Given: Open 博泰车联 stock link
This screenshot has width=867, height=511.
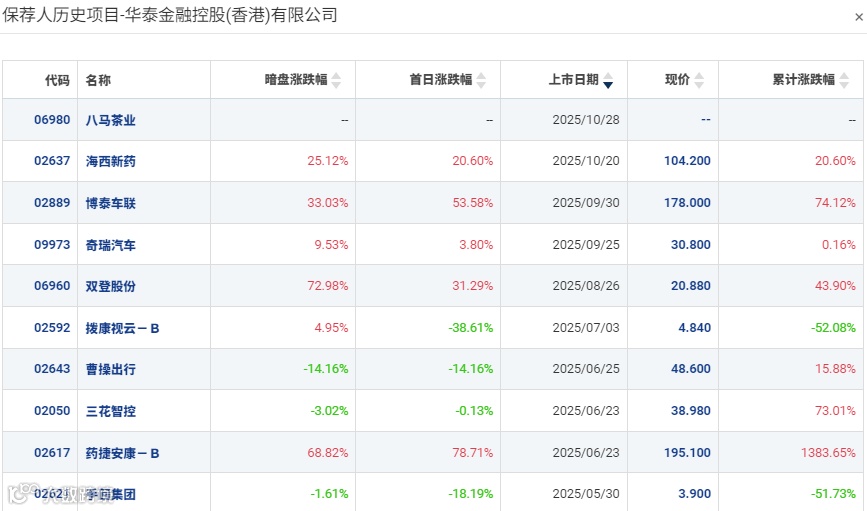Looking at the screenshot, I should coord(111,203).
